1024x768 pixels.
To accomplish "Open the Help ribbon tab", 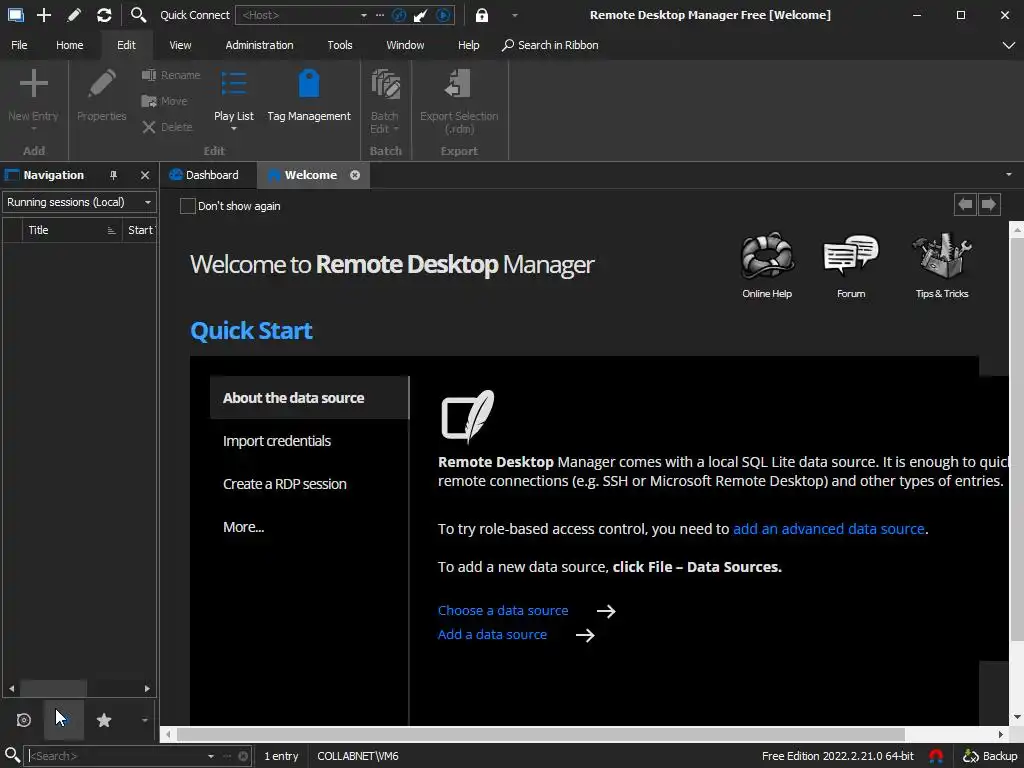I will click(x=468, y=45).
